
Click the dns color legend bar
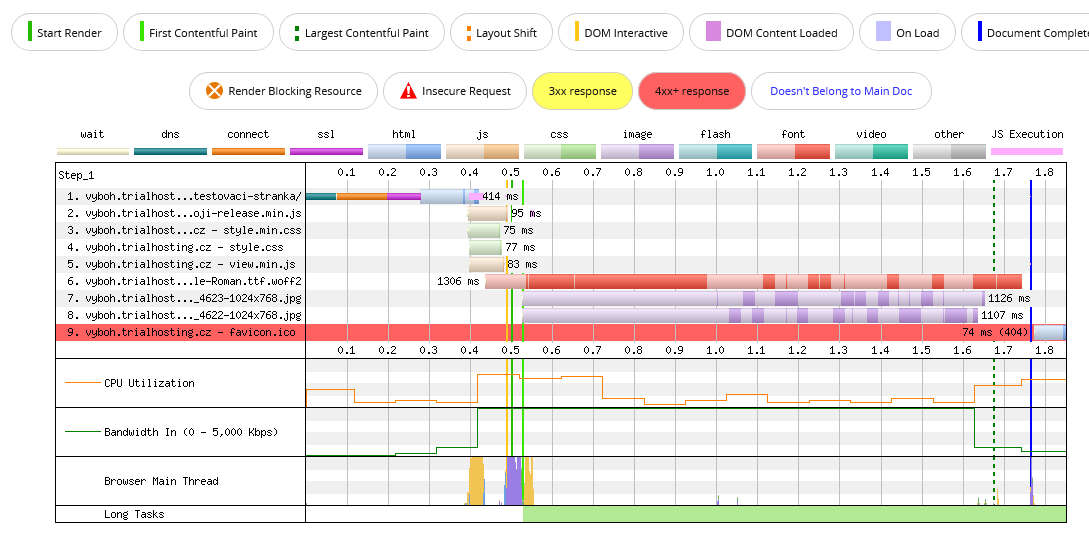pos(170,151)
